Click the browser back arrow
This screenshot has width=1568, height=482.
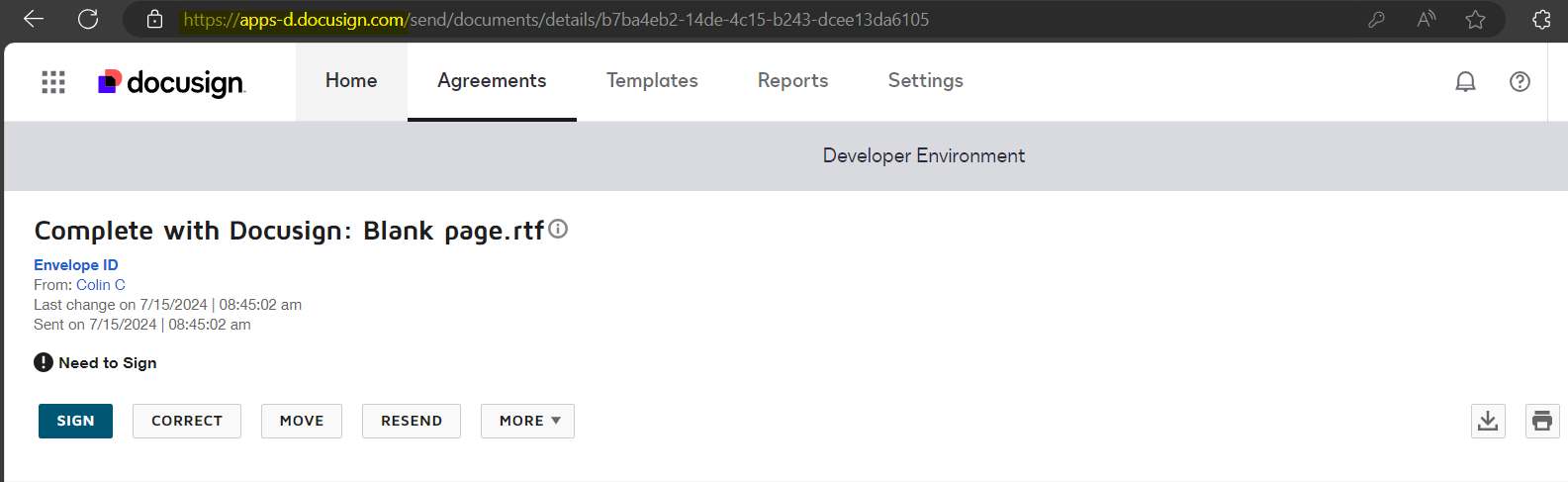[x=34, y=19]
